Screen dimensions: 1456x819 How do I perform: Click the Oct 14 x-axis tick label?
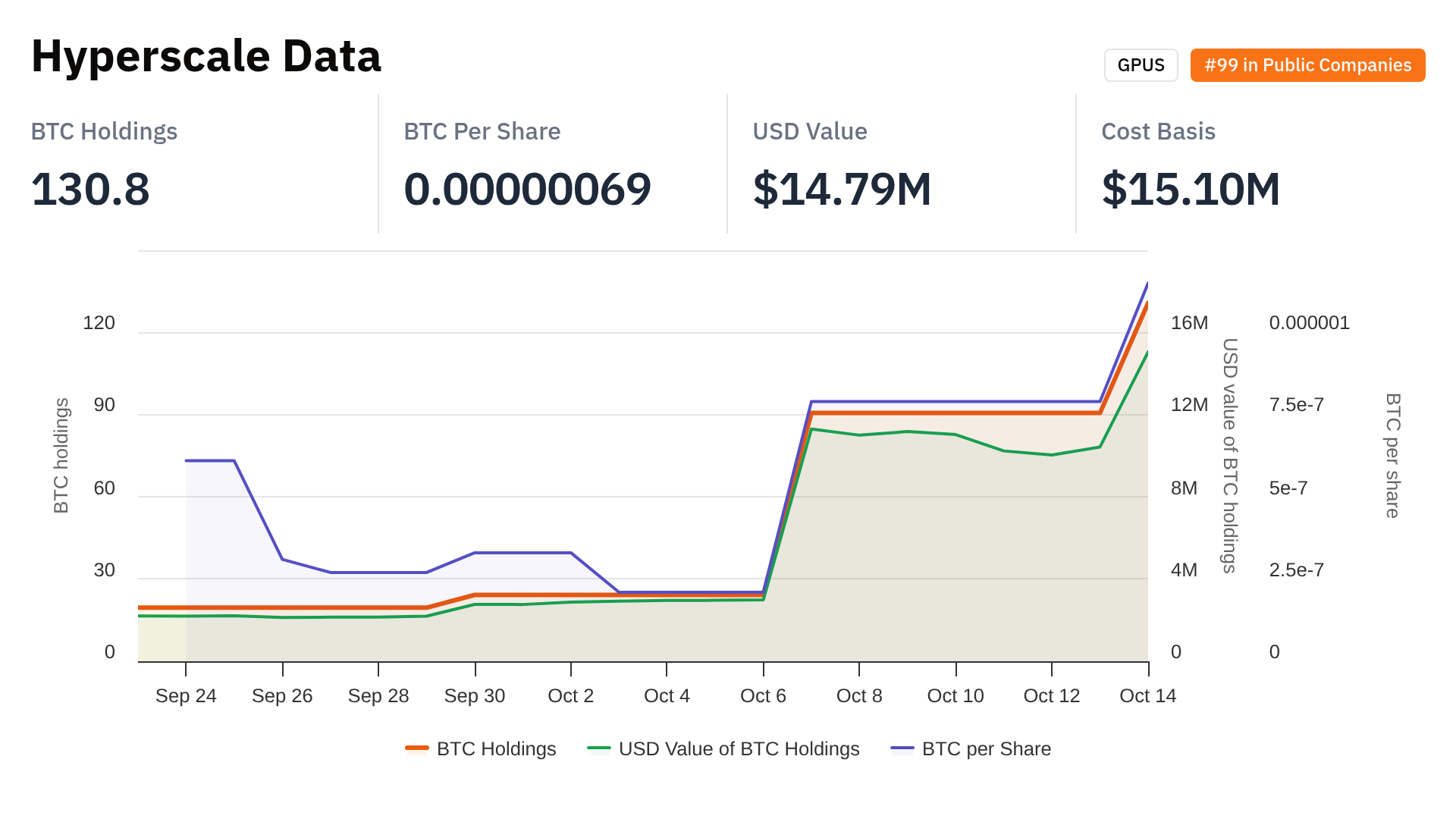1147,695
